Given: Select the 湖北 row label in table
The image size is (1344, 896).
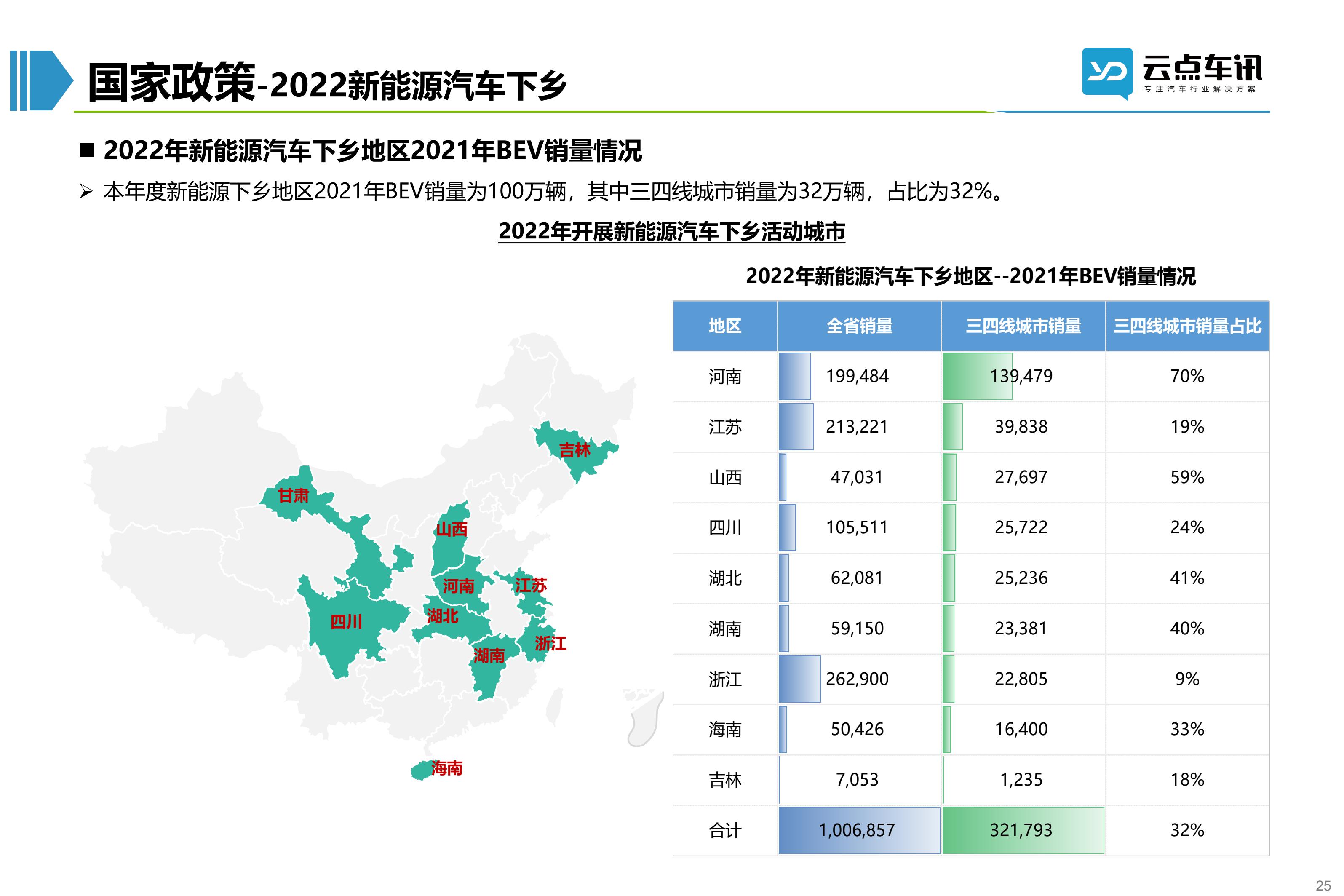Looking at the screenshot, I should point(725,578).
